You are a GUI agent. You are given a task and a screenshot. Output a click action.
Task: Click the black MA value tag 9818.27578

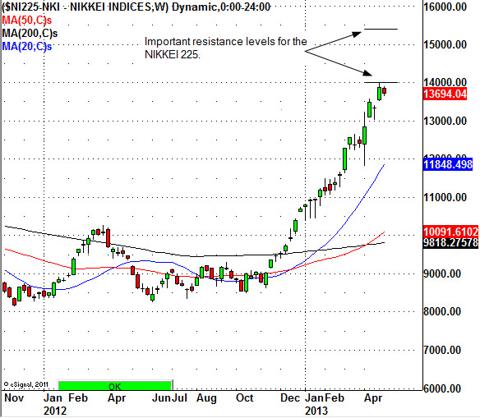click(451, 243)
